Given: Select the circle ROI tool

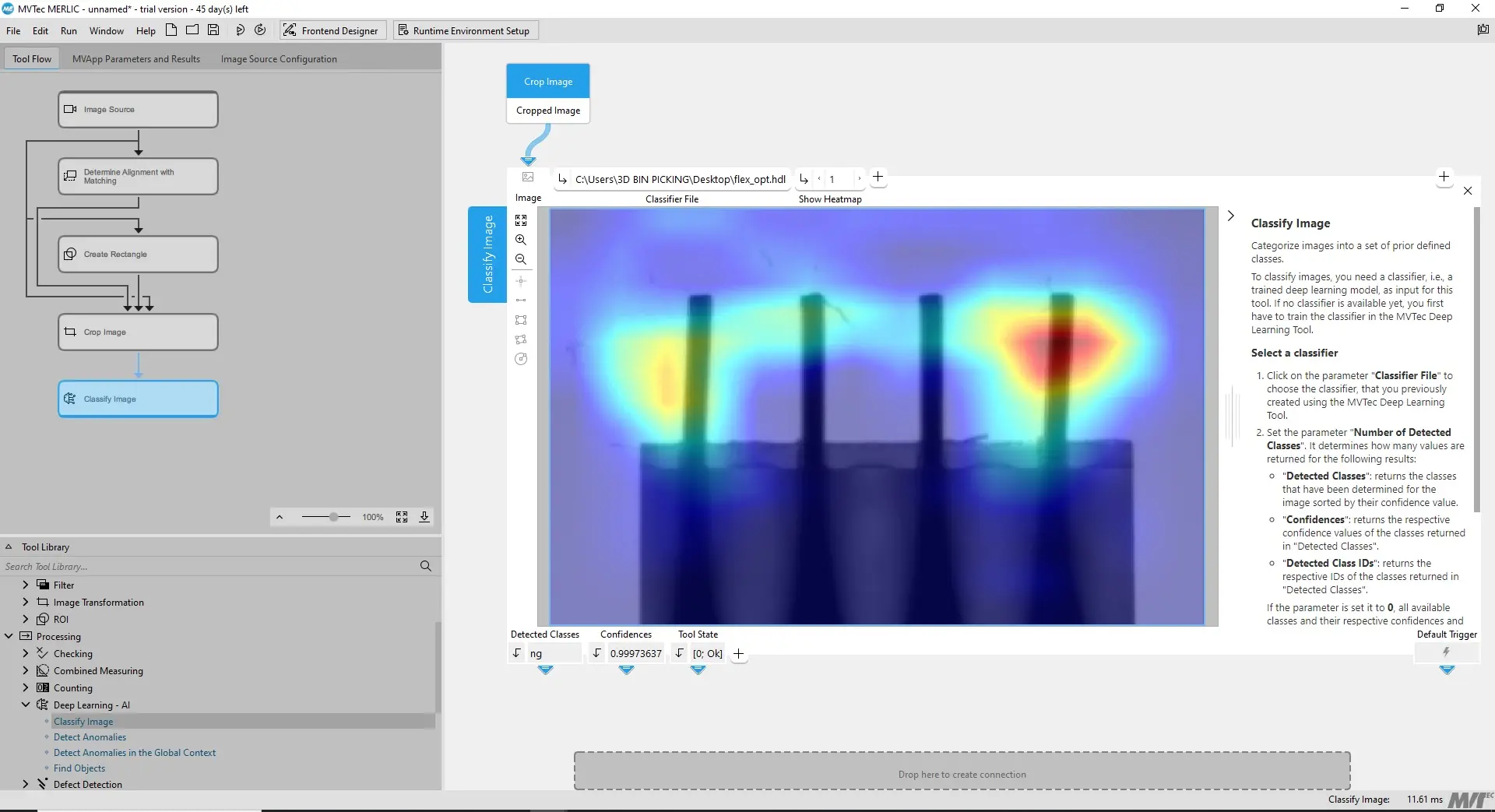Looking at the screenshot, I should pos(521,359).
